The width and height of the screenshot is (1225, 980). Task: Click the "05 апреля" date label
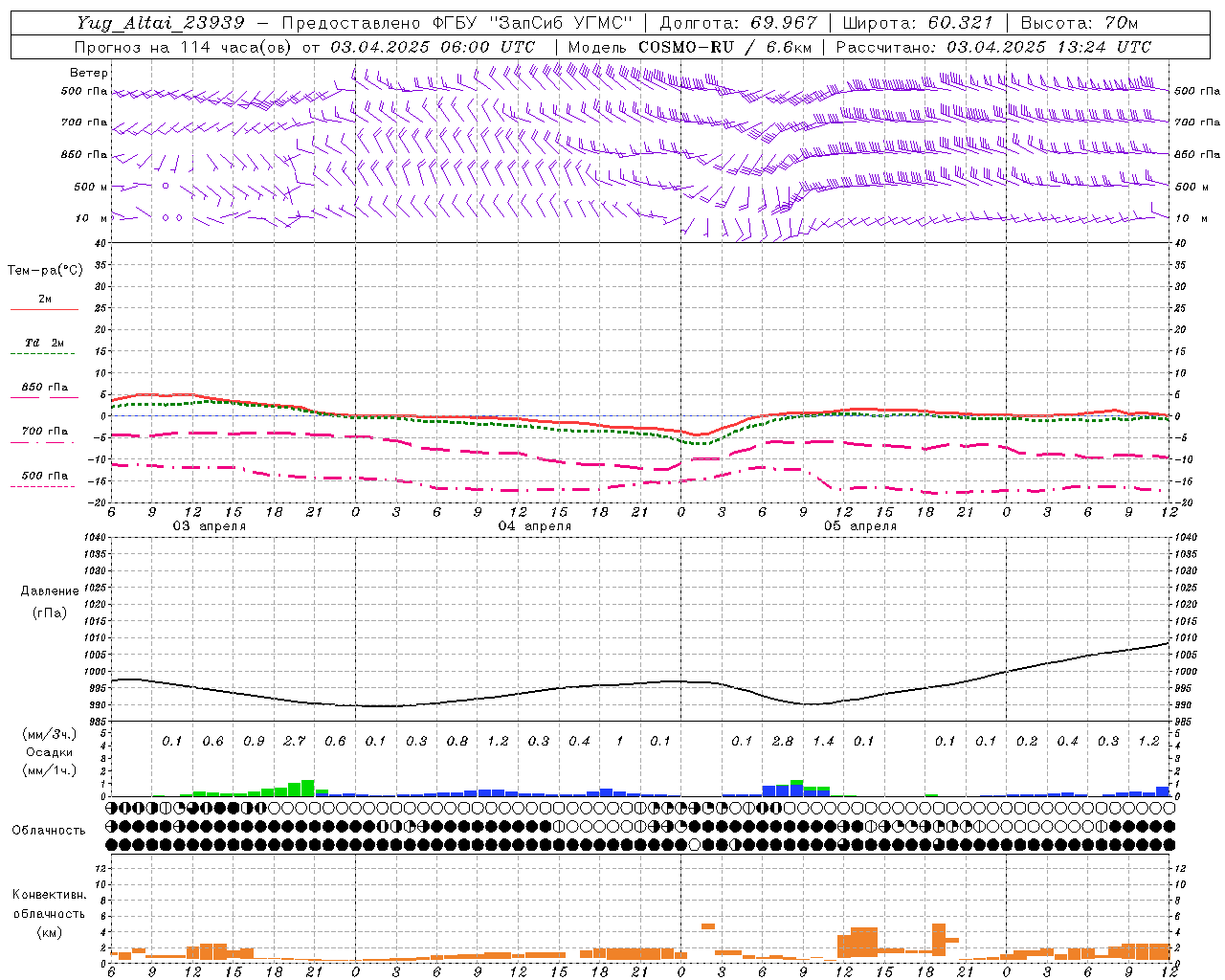860,526
